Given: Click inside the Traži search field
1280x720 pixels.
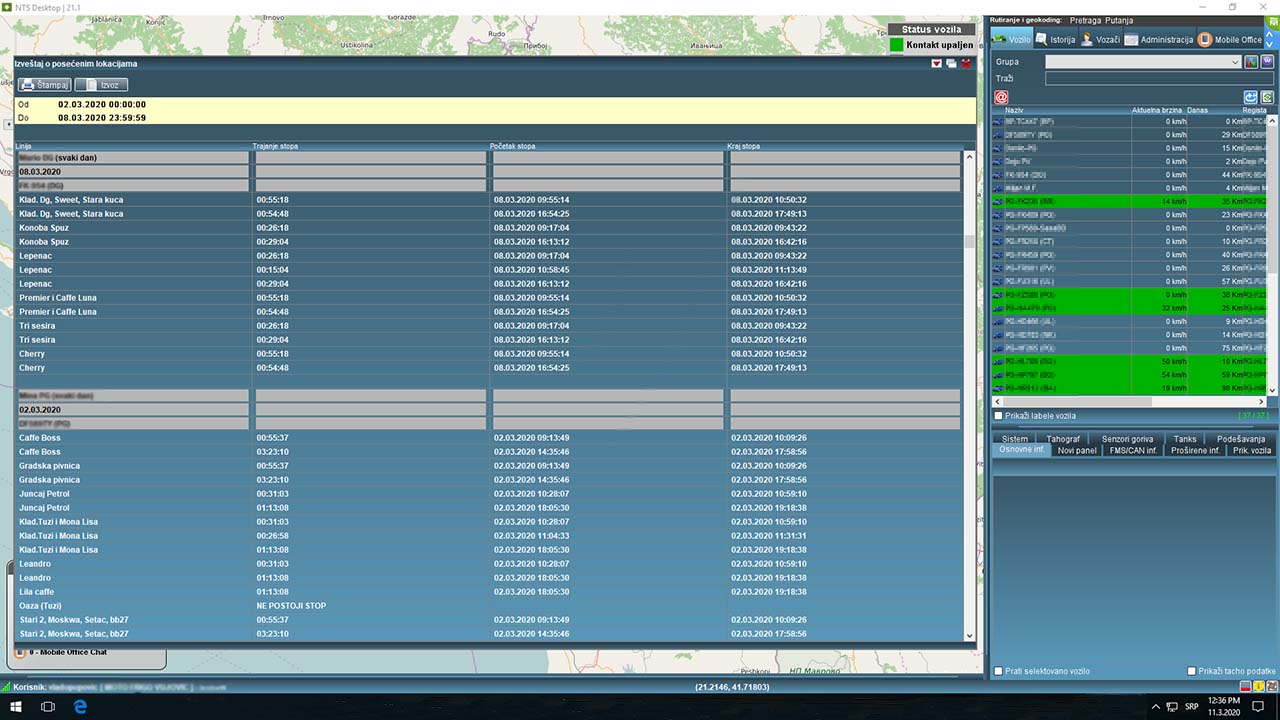Looking at the screenshot, I should coord(1158,78).
